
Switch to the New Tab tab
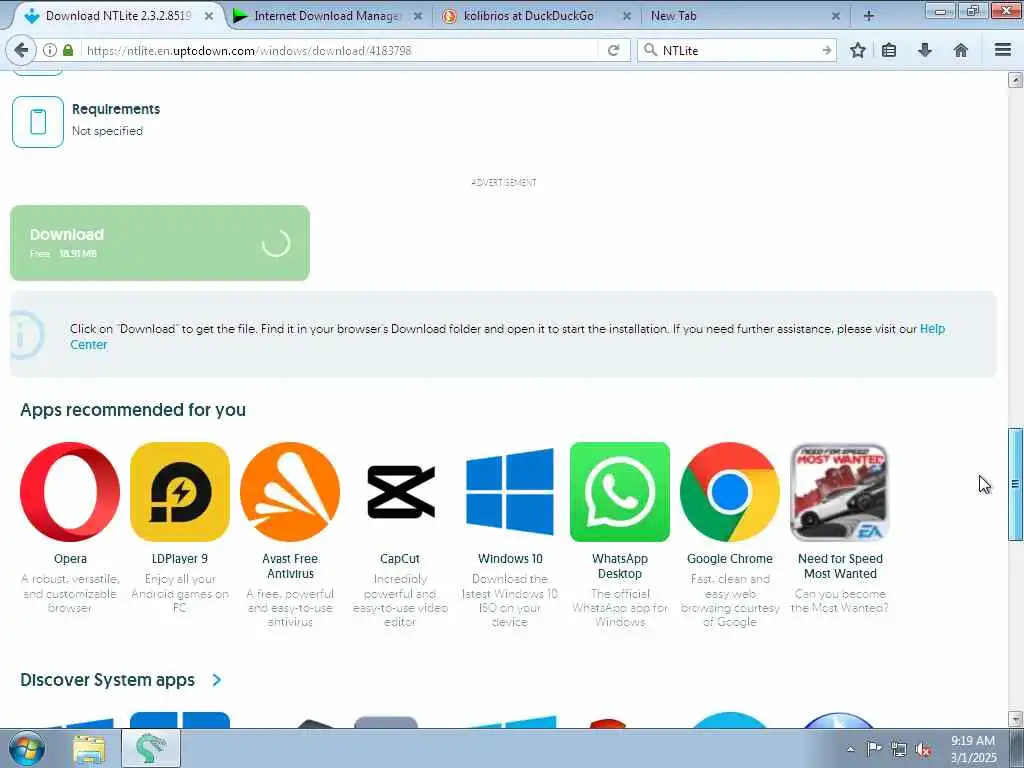coord(673,16)
